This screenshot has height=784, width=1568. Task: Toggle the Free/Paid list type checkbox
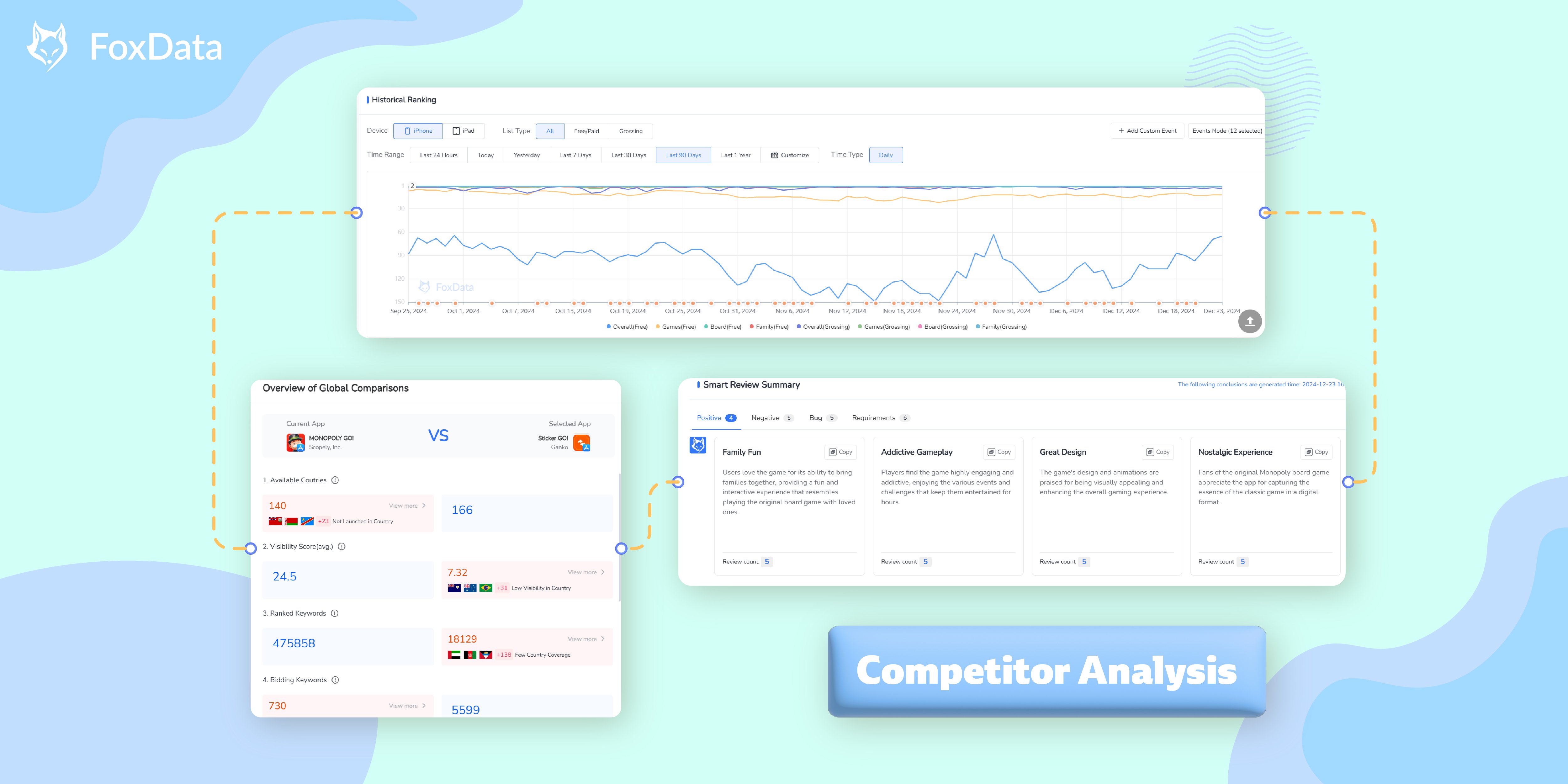pos(586,130)
